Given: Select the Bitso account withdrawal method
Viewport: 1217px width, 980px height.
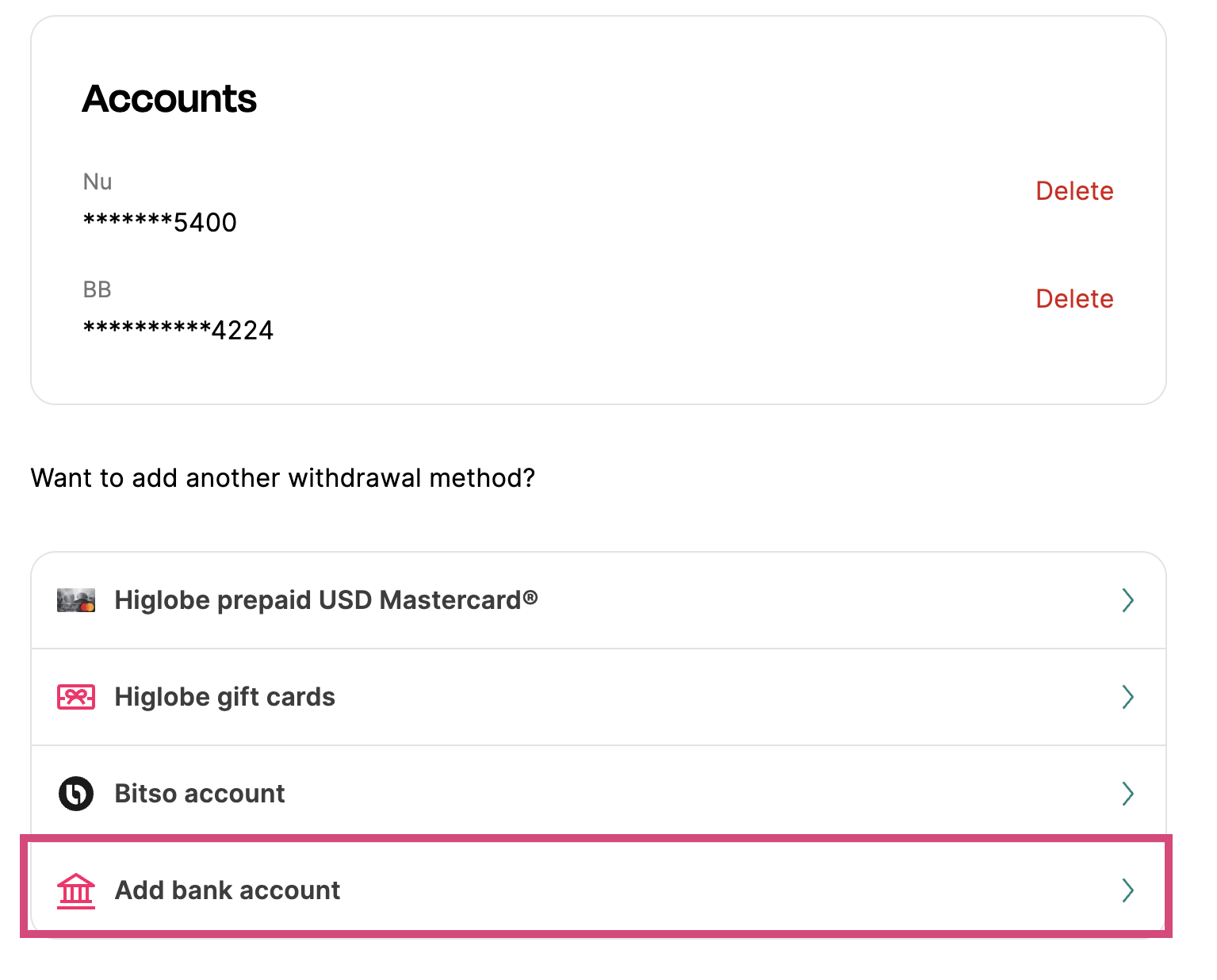Looking at the screenshot, I should 199,794.
